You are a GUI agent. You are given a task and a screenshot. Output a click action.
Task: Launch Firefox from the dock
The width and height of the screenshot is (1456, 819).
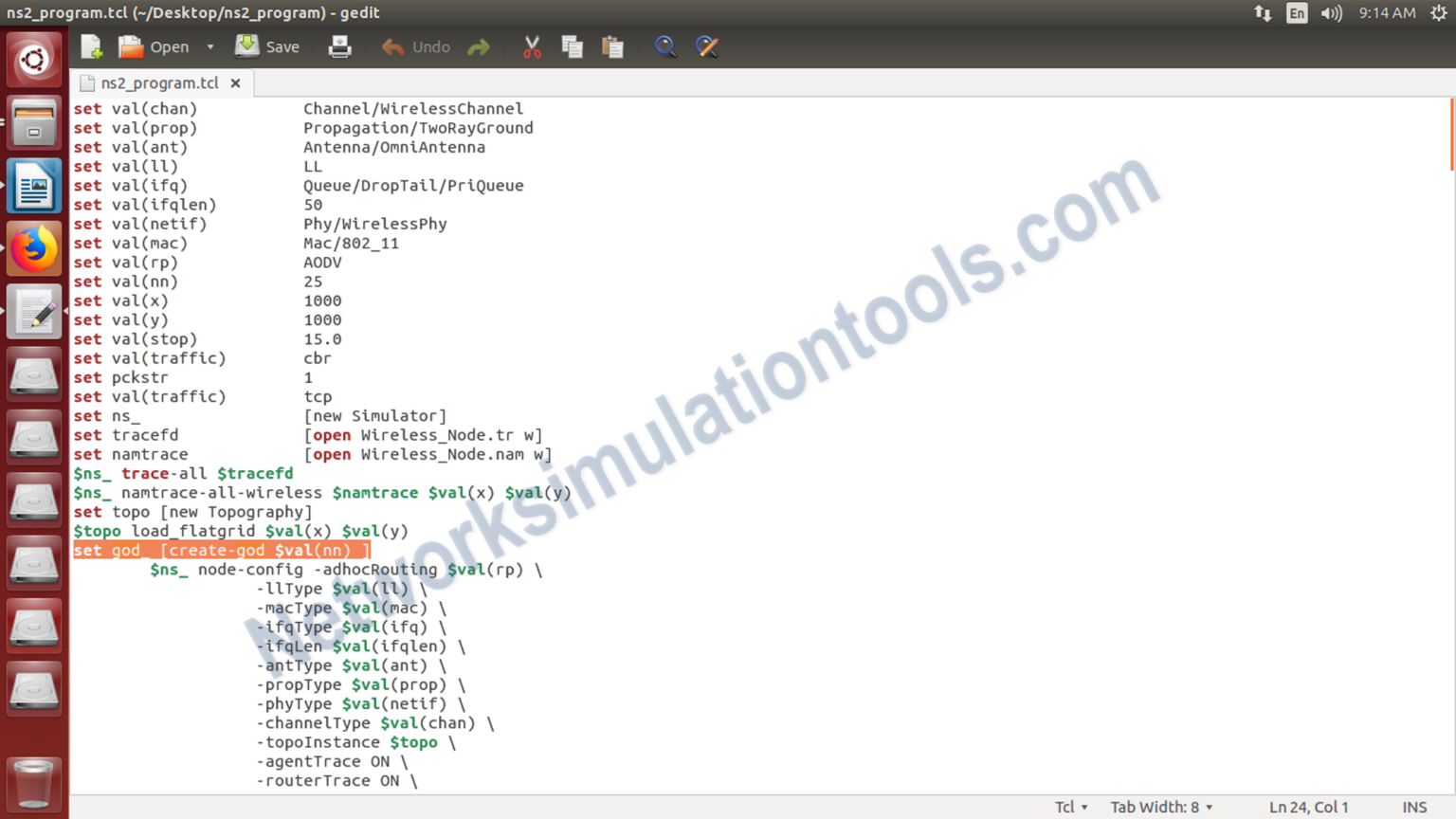[x=34, y=247]
